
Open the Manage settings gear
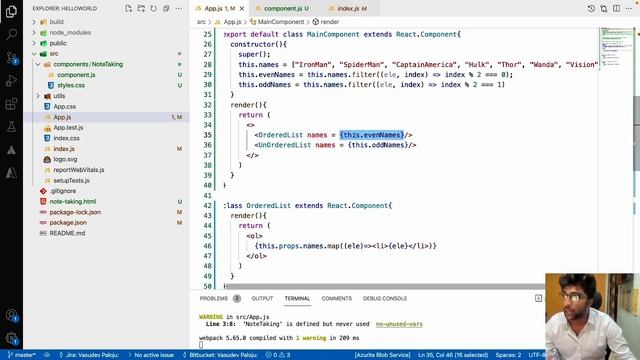coord(11,338)
